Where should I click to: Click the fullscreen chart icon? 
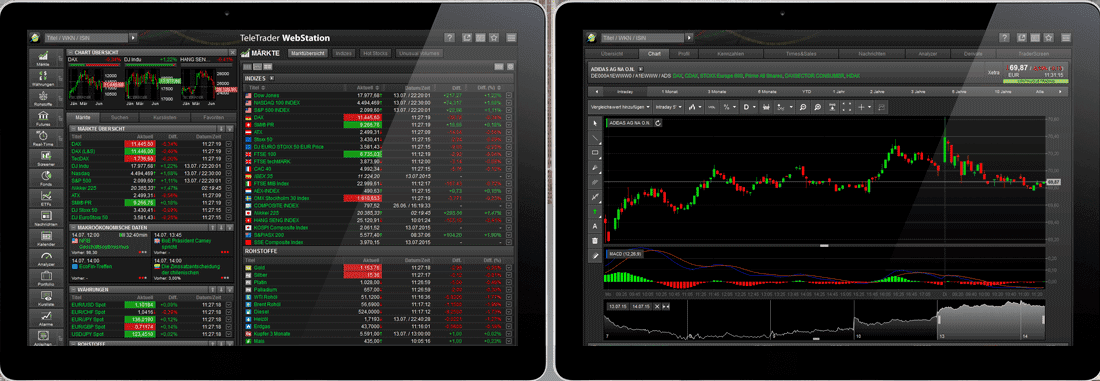[x=847, y=107]
